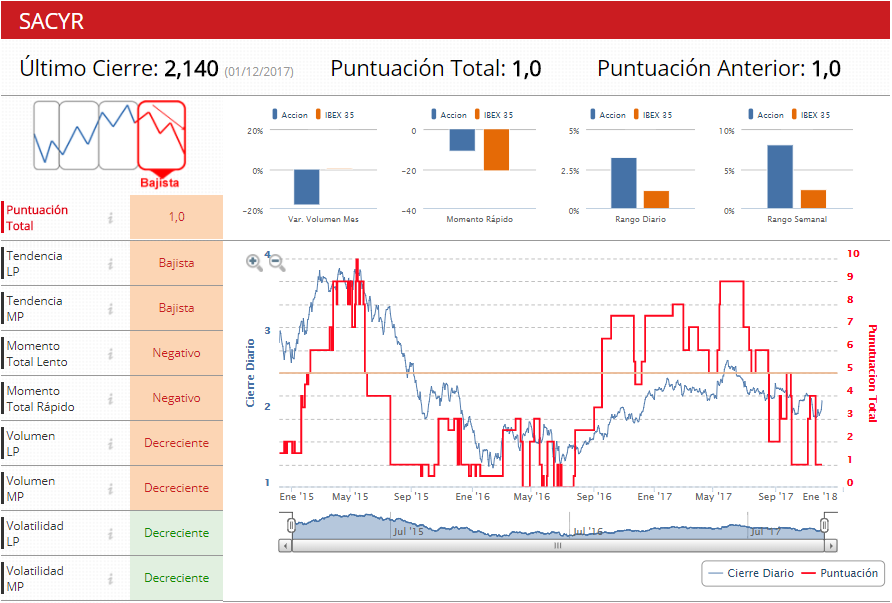The width and height of the screenshot is (892, 603).
Task: Click left handle of chart range navigator
Action: click(x=291, y=524)
